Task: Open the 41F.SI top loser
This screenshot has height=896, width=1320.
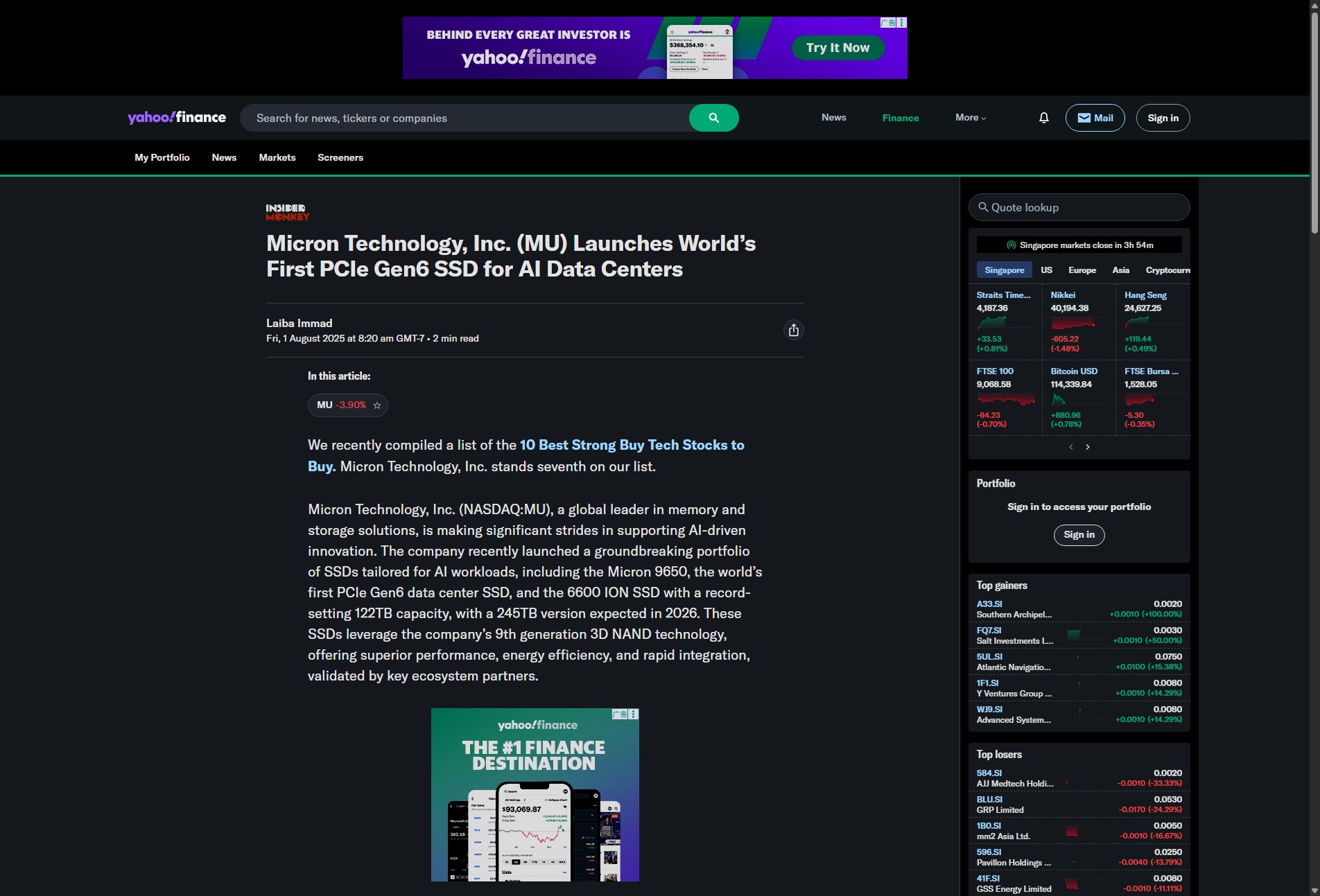Action: [1079, 884]
